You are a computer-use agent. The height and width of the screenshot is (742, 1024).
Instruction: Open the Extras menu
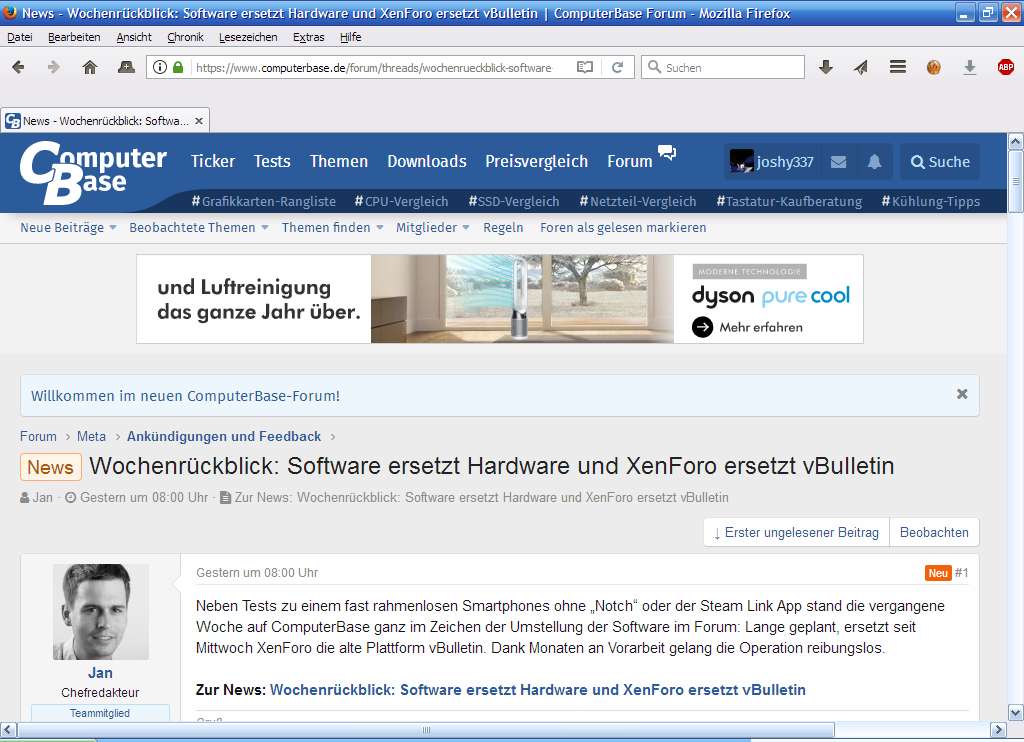[309, 37]
